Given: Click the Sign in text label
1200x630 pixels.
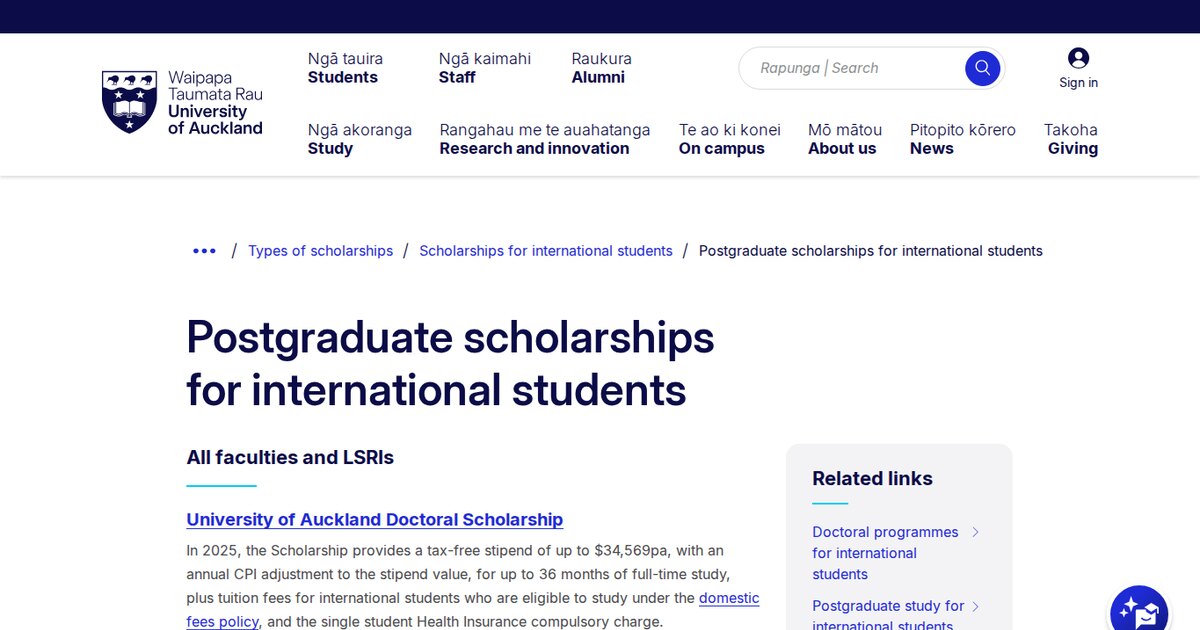Looking at the screenshot, I should coord(1079,83).
